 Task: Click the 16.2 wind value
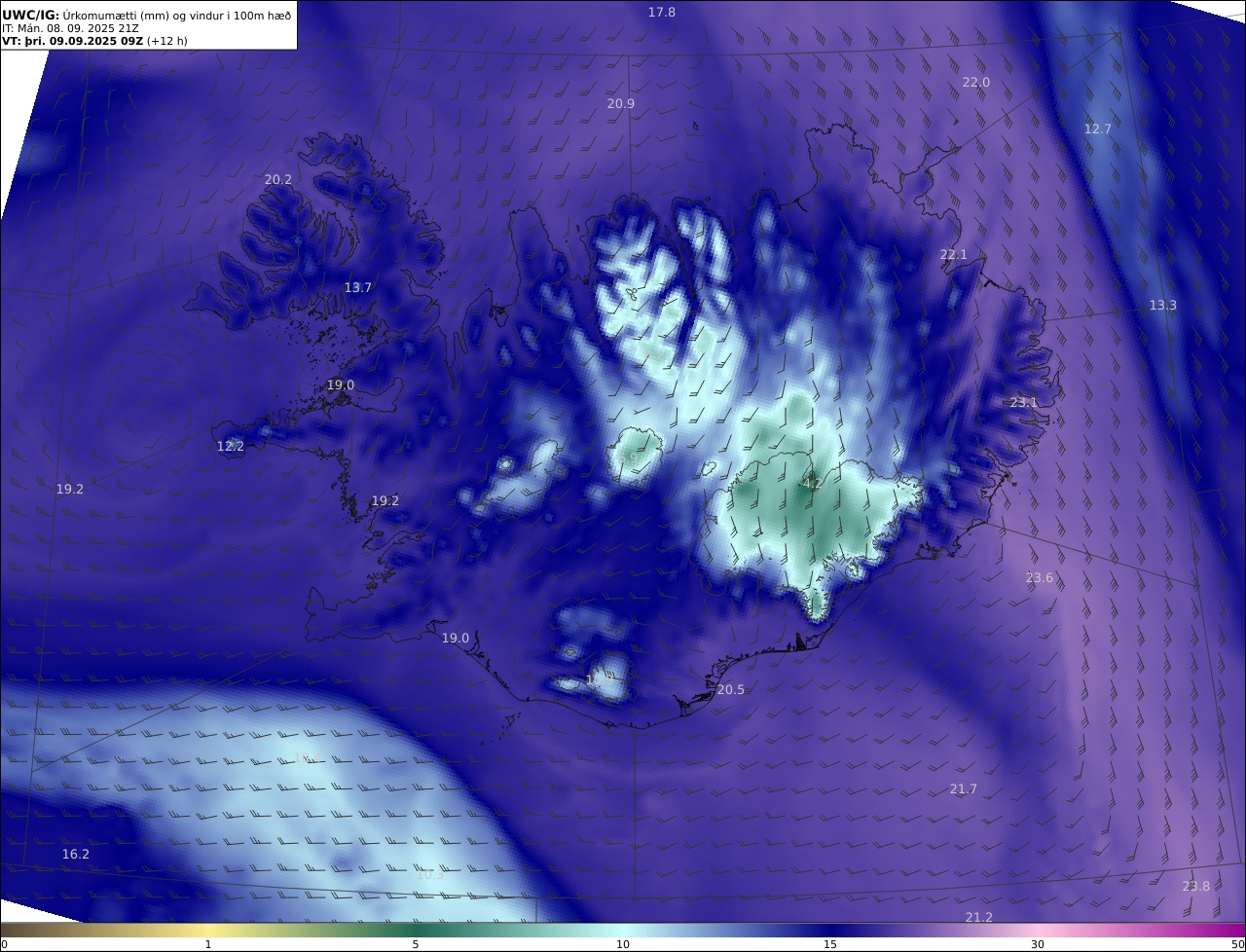pyautogui.click(x=76, y=854)
